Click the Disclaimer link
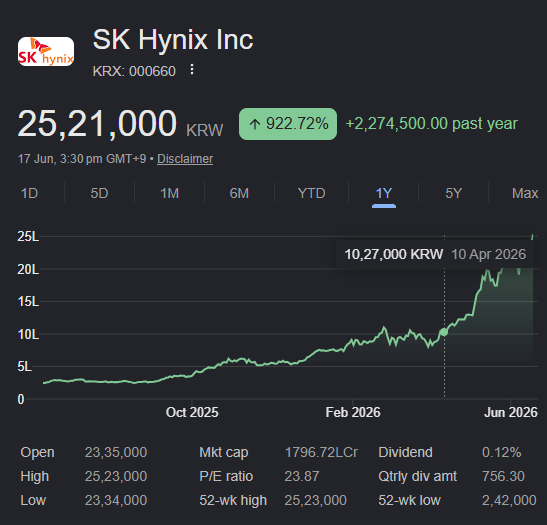547x525 pixels. point(185,159)
